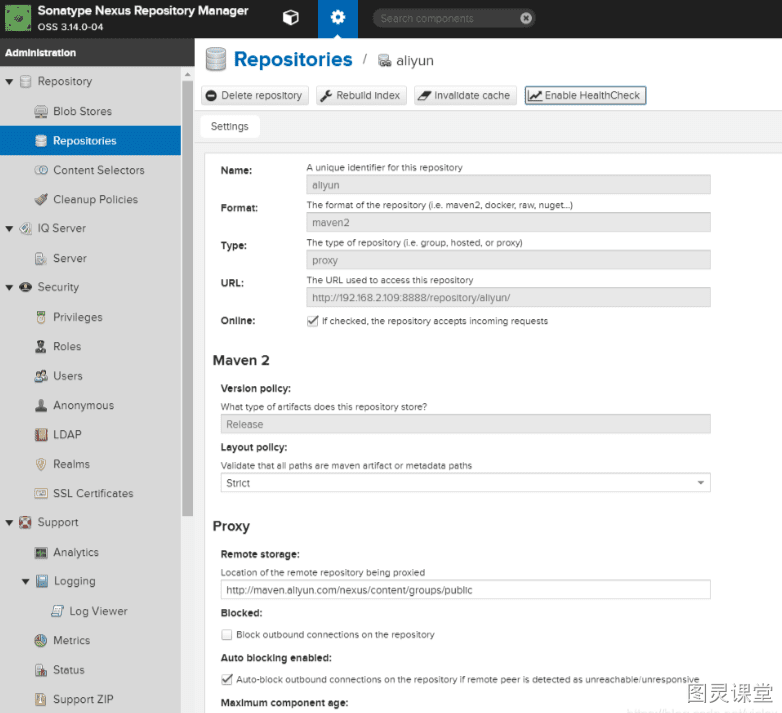This screenshot has height=713, width=782.
Task: Click the Nexus logo in the header
Action: 18,18
